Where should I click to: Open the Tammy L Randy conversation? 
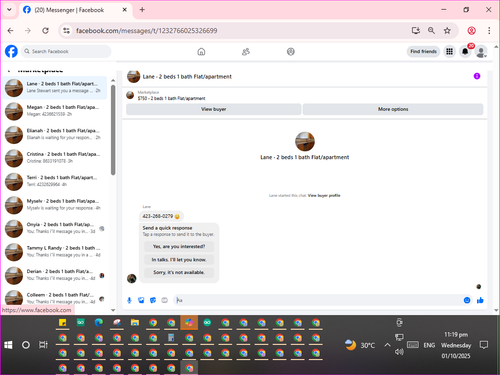[x=55, y=252]
